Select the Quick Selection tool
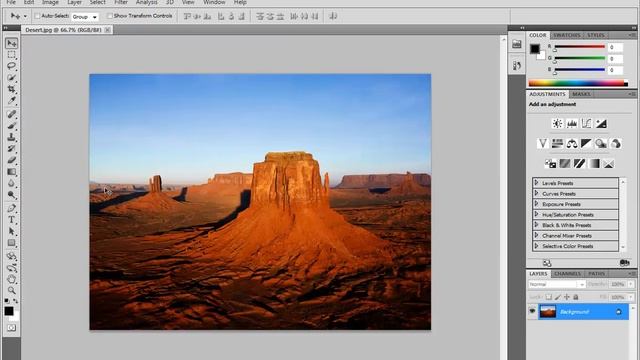This screenshot has width=640, height=360. (x=11, y=78)
